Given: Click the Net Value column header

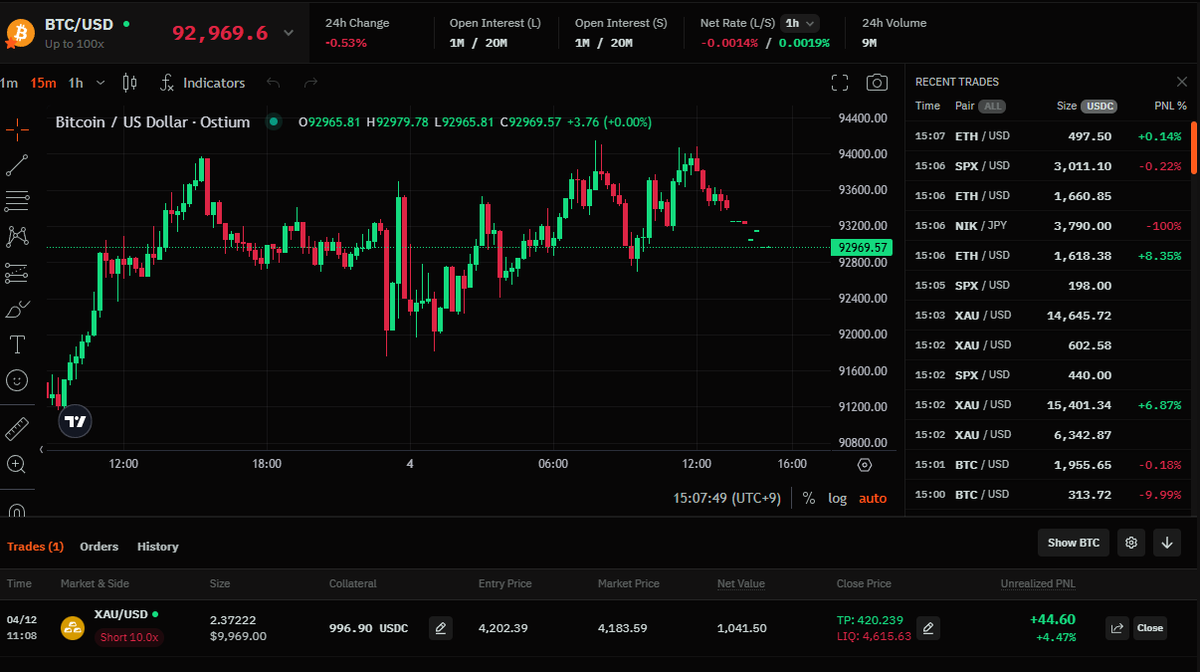Looking at the screenshot, I should [741, 583].
